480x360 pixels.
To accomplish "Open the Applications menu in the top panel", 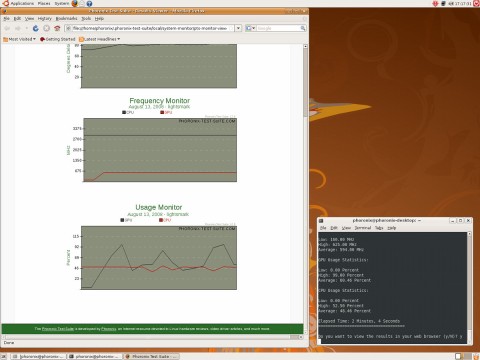I will coord(22,3).
